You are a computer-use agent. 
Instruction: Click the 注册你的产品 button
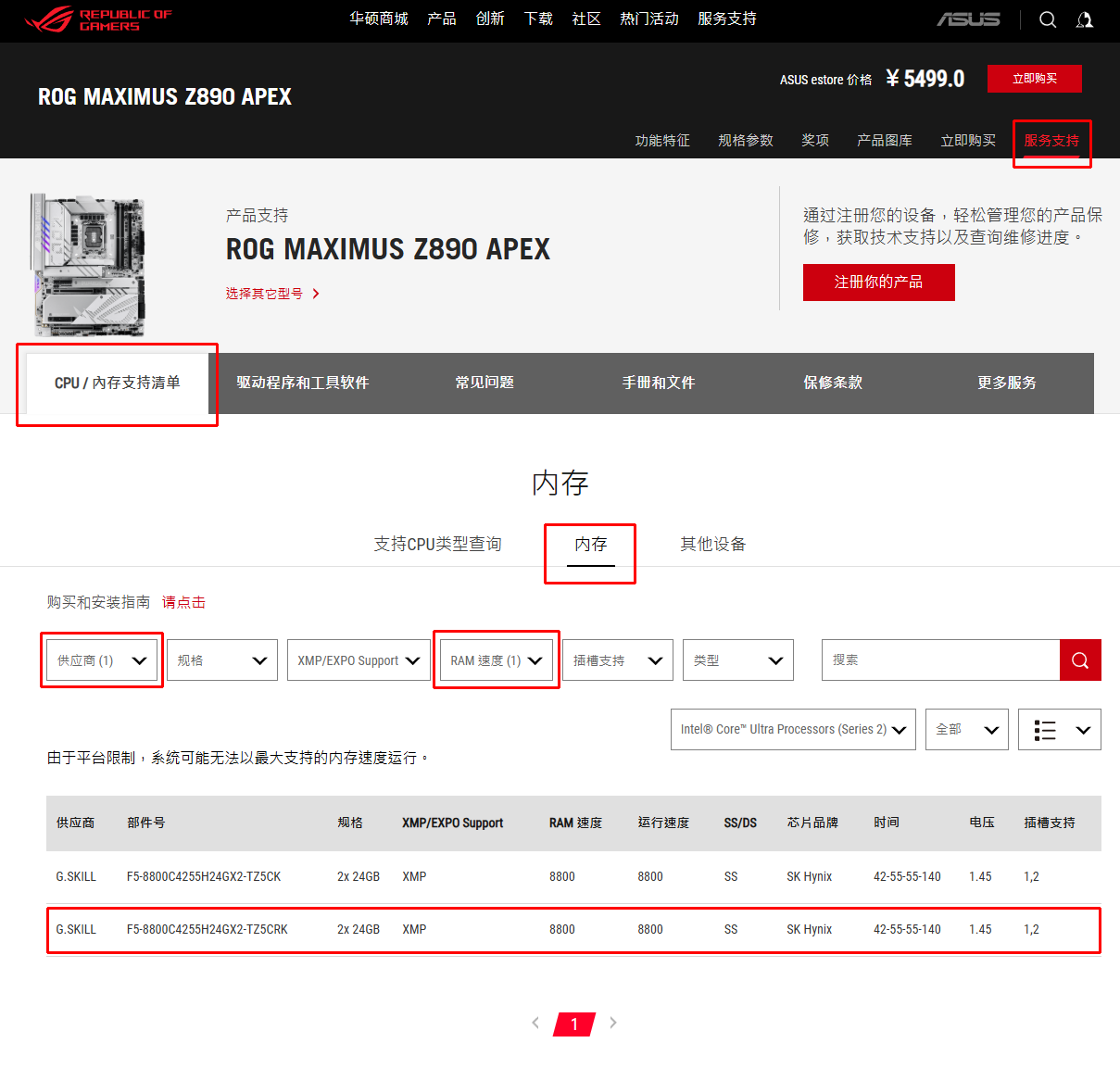click(x=878, y=283)
